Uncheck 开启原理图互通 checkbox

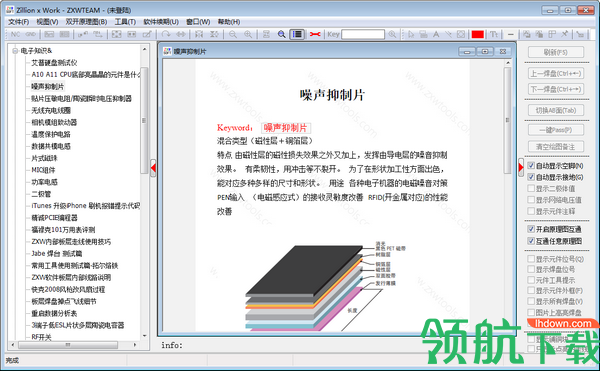click(x=531, y=229)
